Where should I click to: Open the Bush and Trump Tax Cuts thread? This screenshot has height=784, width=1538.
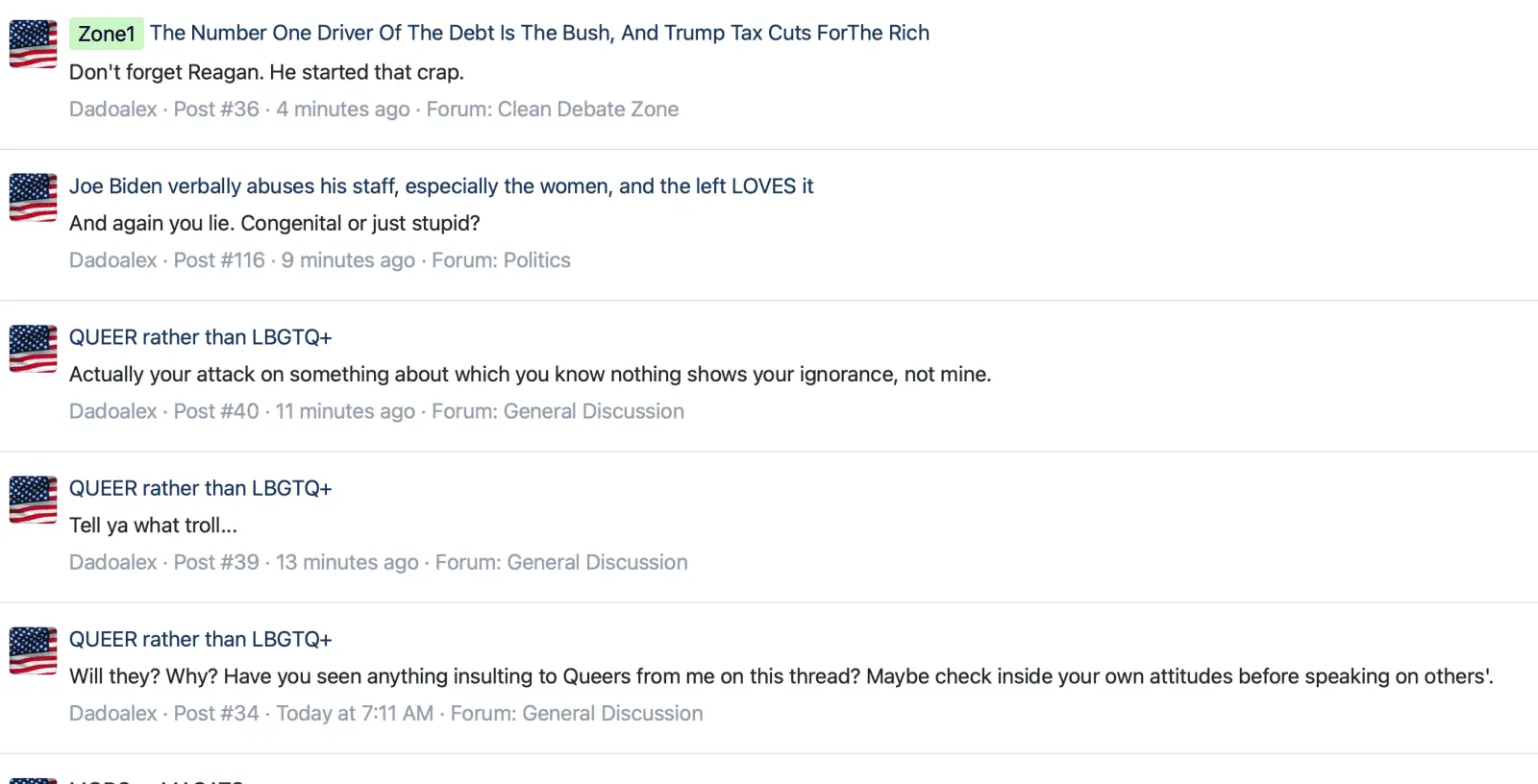pos(539,33)
